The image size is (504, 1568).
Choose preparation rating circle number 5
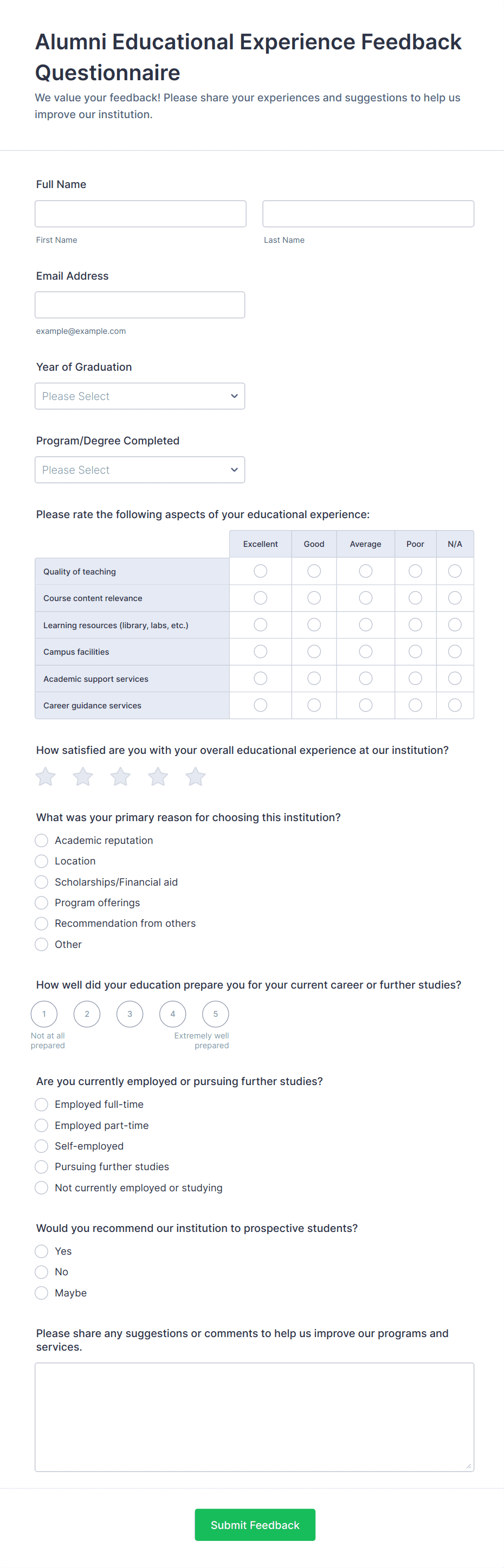216,1014
